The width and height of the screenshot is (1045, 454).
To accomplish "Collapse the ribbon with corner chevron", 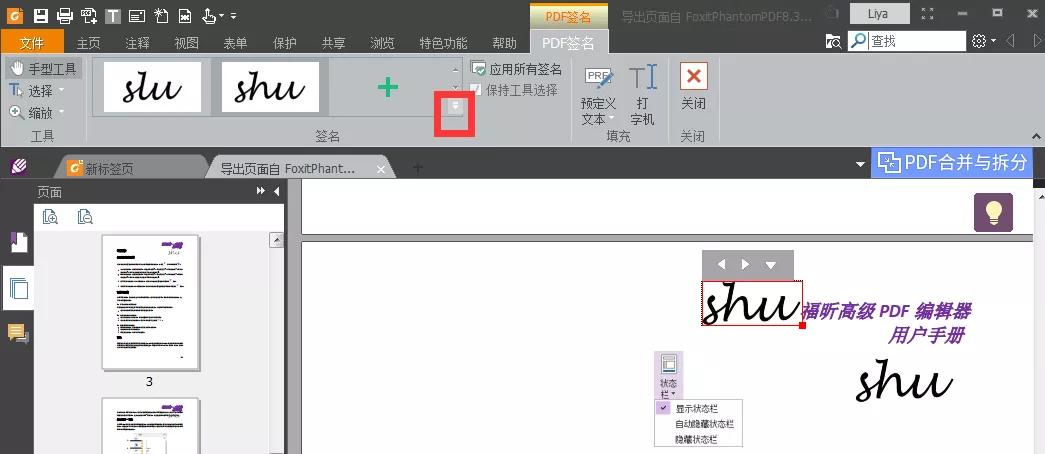I will coord(1036,136).
